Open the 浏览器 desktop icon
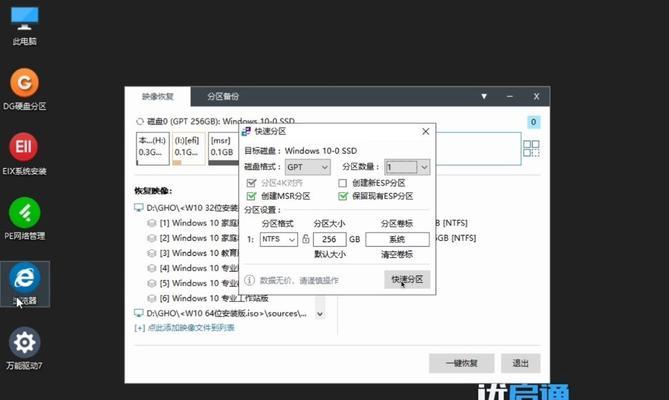669x400 pixels. point(24,284)
